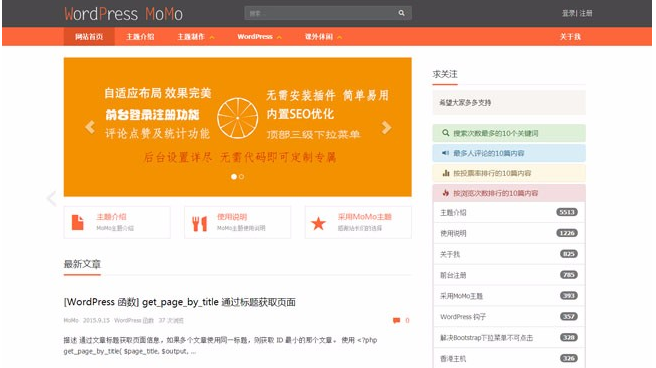This screenshot has width=656, height=368.
Task: Open WordPress 钩子 in the popular list
Action: click(x=463, y=317)
